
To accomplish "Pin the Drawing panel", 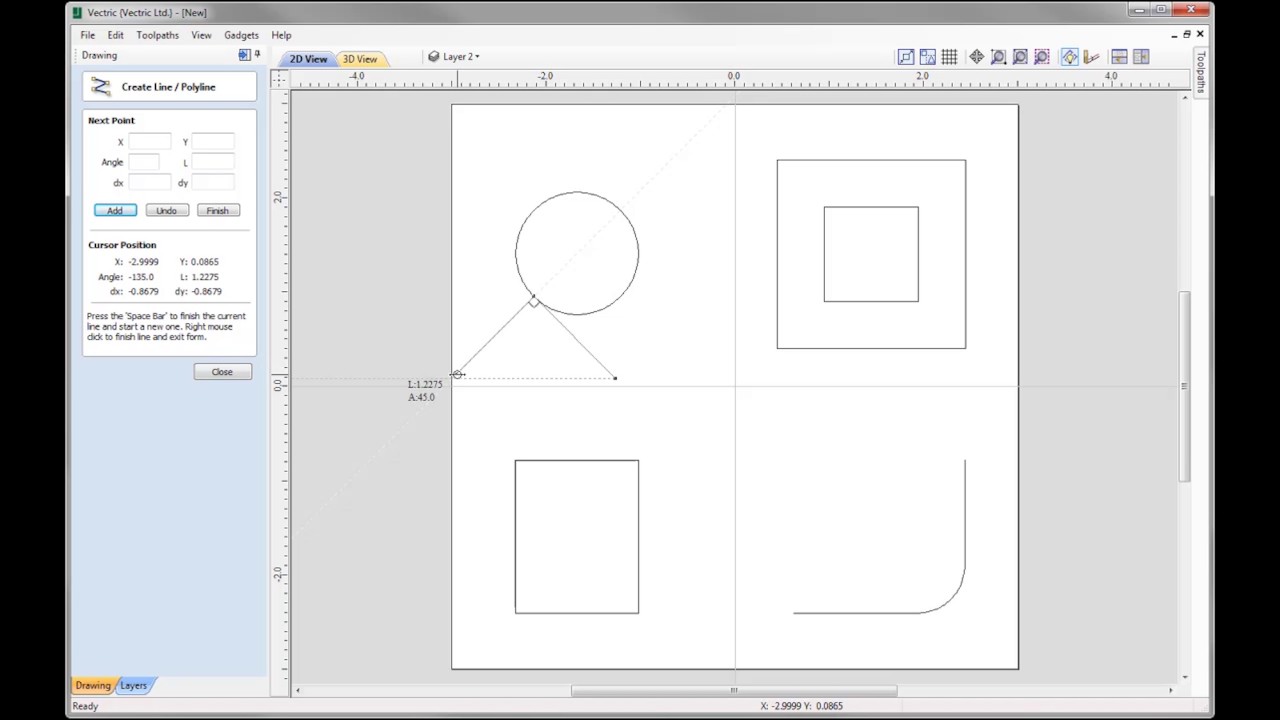I will [x=257, y=55].
